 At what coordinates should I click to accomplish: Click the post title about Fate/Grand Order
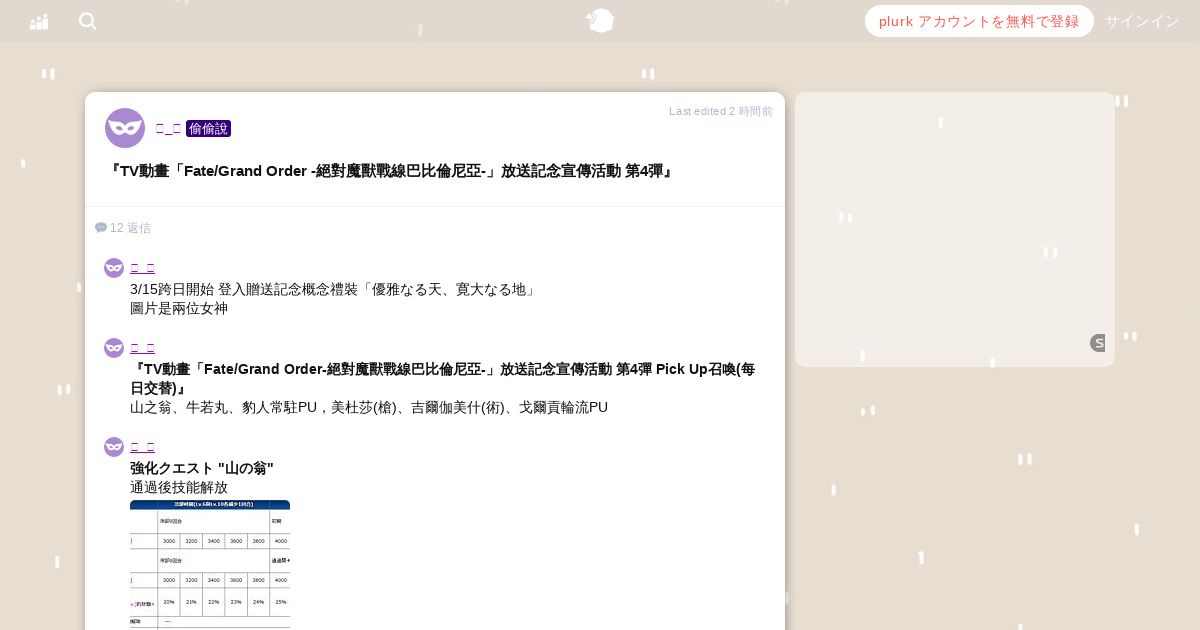(x=391, y=171)
